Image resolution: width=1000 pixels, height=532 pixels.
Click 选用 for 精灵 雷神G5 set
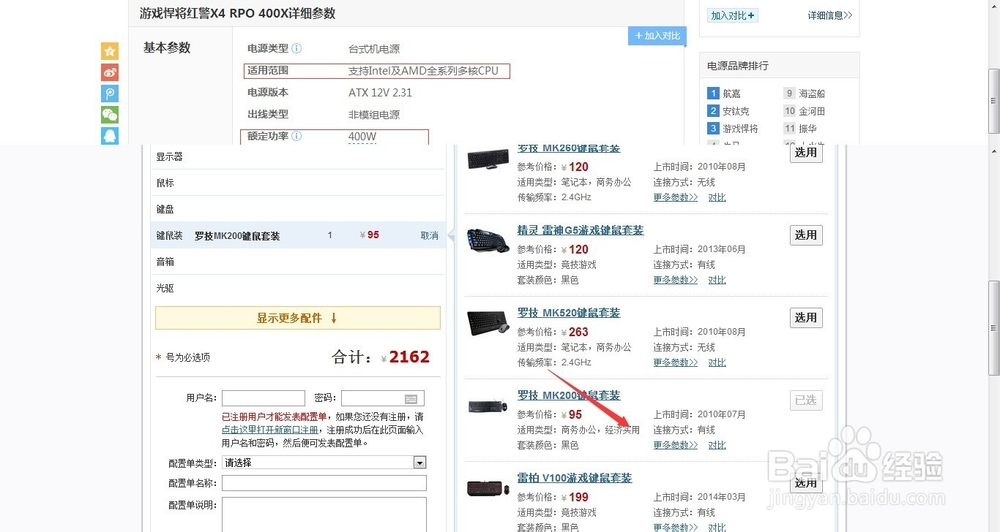pos(806,235)
